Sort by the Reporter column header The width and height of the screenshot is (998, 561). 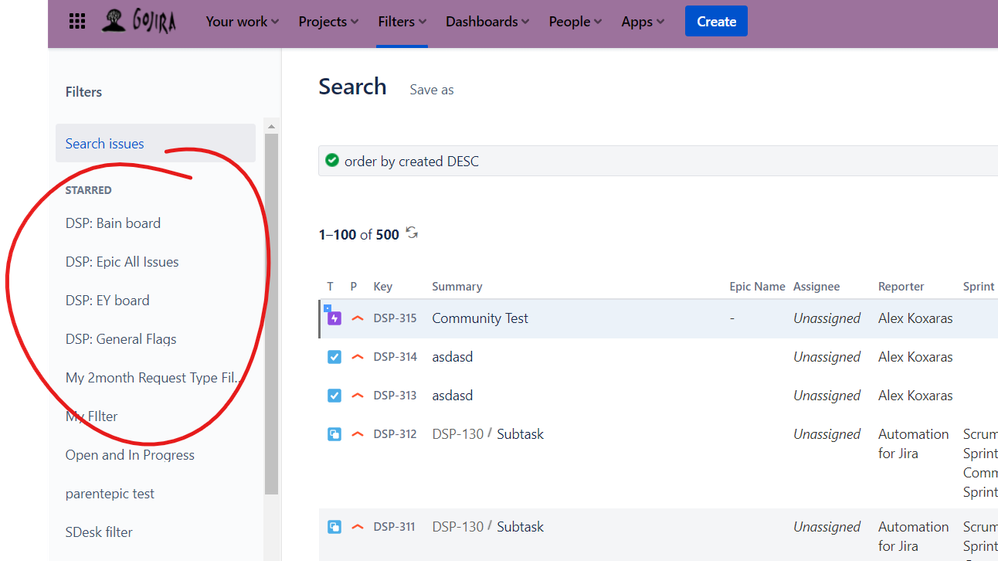[901, 287]
